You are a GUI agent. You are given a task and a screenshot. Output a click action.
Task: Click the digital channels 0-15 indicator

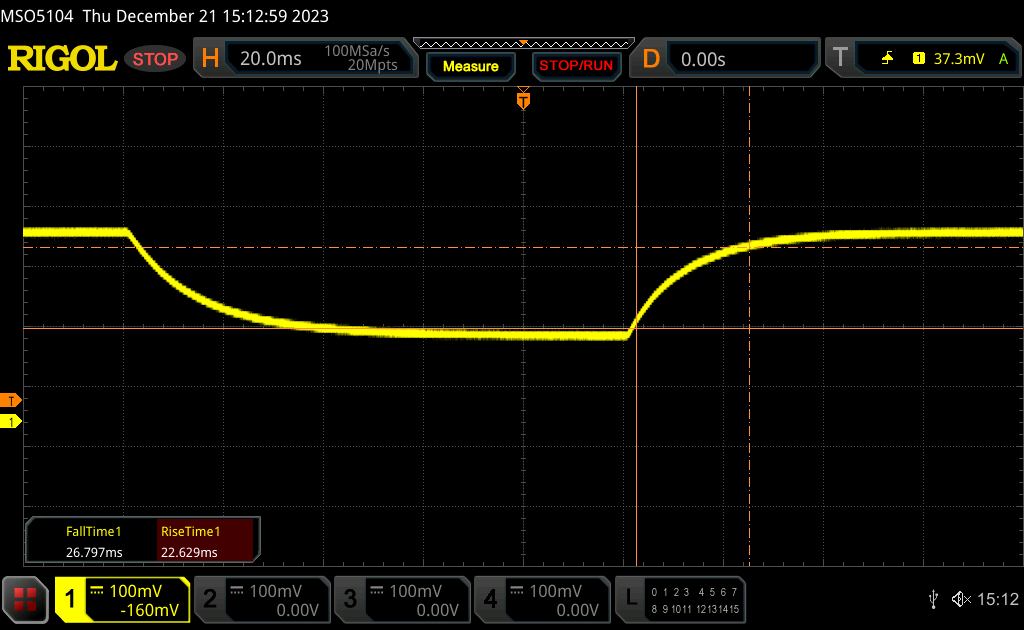coord(695,601)
